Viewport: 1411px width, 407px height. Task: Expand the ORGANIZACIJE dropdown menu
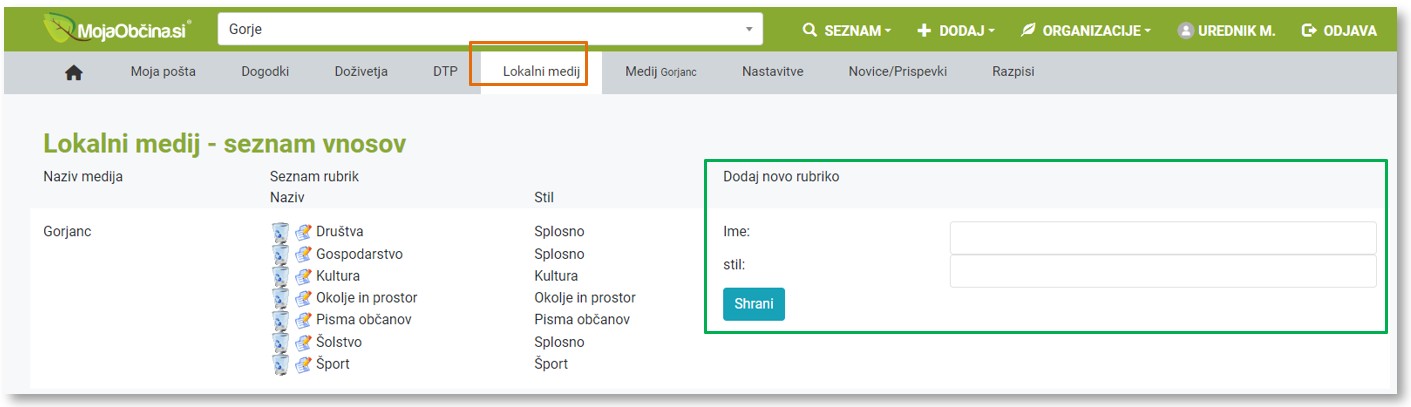pos(1086,31)
